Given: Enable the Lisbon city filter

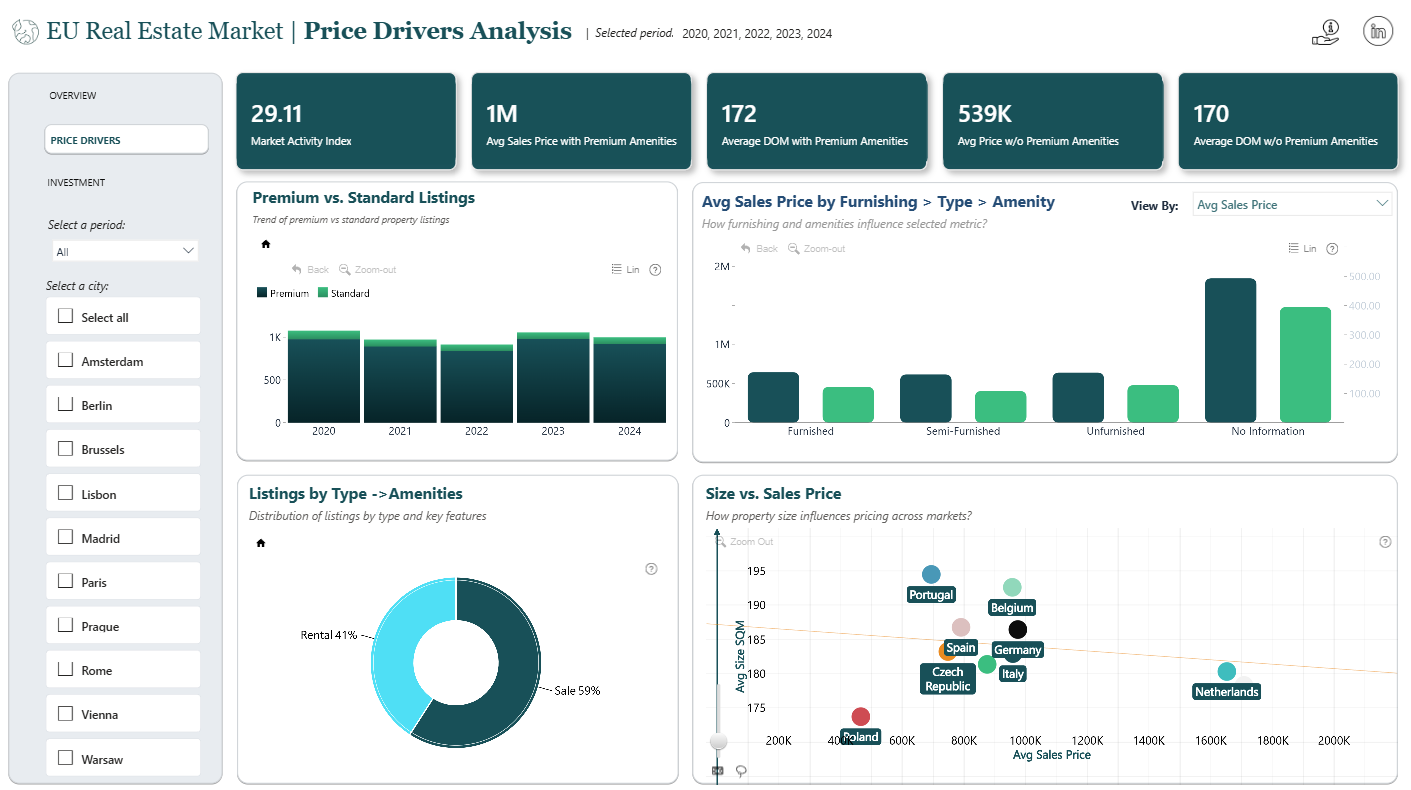Looking at the screenshot, I should [66, 493].
